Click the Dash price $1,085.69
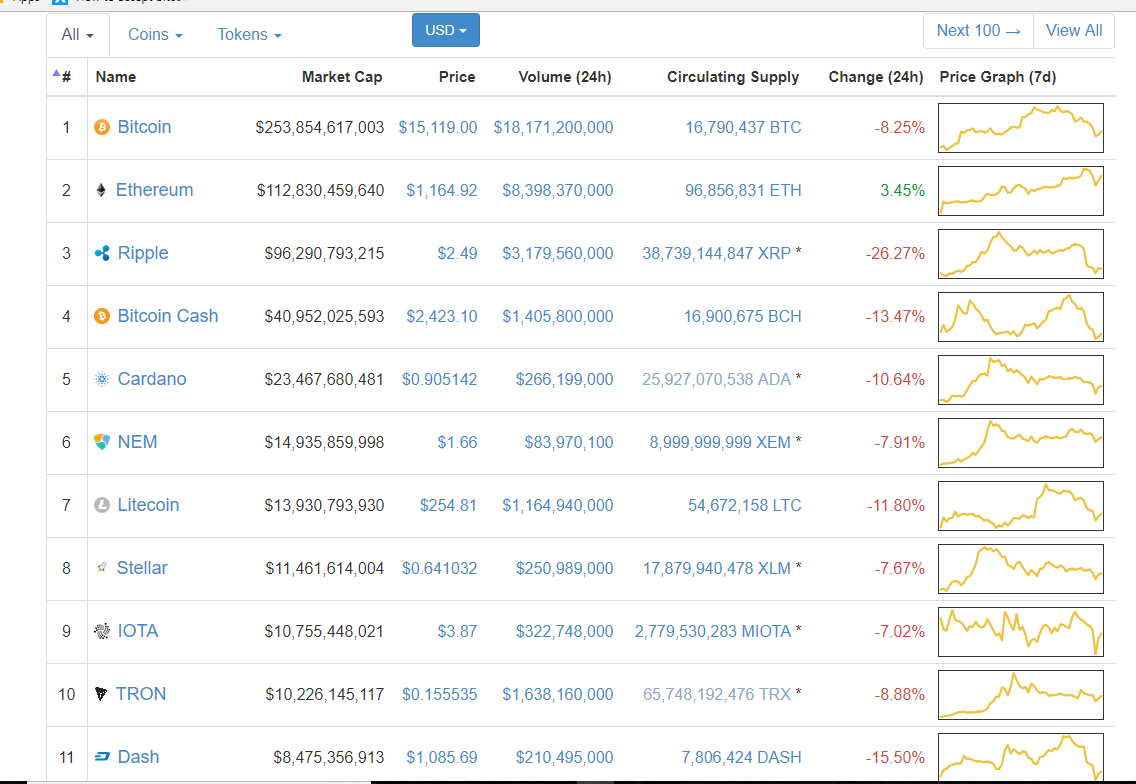The height and width of the screenshot is (784, 1136). [x=441, y=757]
